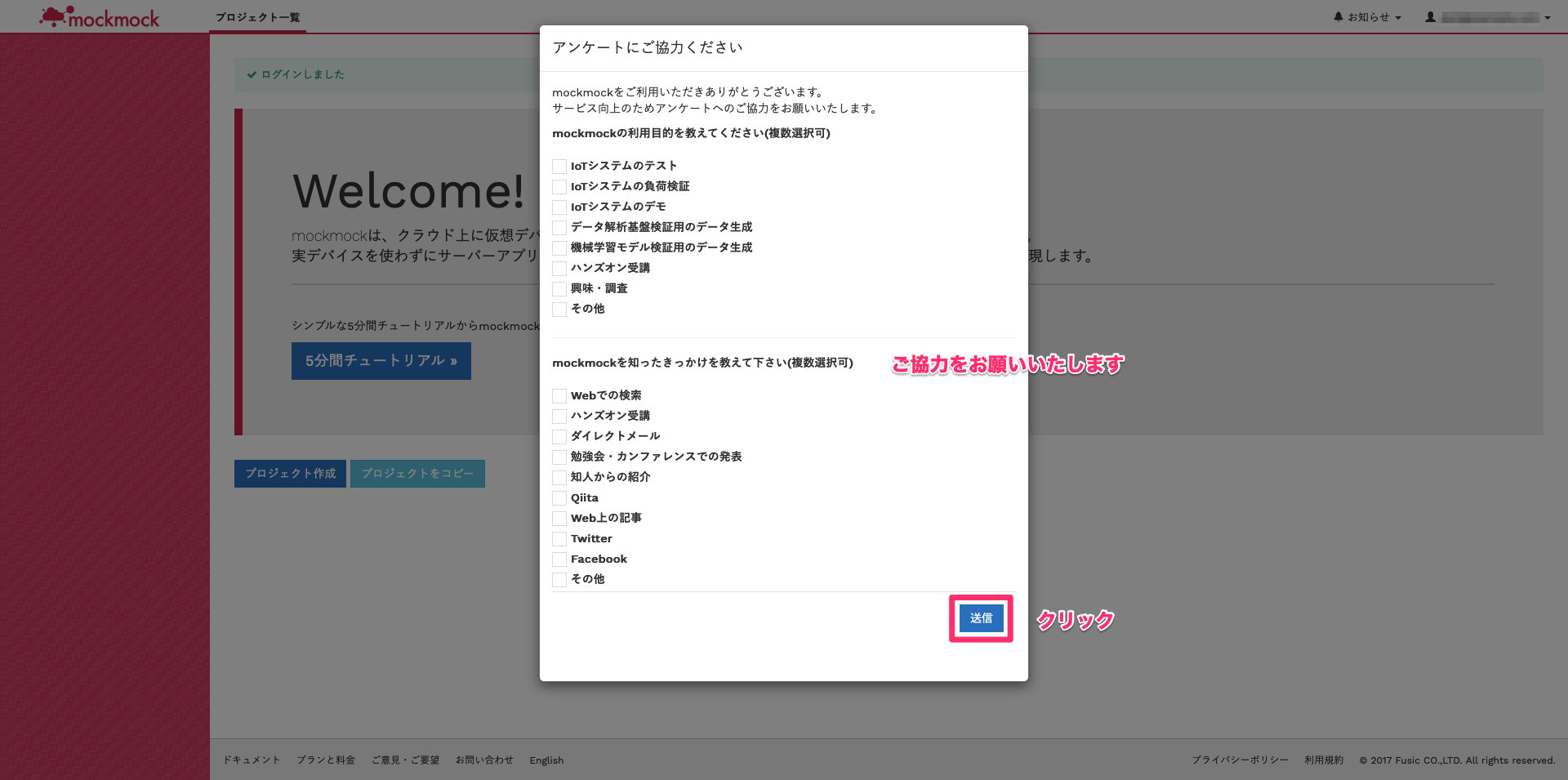Image resolution: width=1568 pixels, height=780 pixels.
Task: Check 機械学習モデル検証用のデータ生成
Action: (x=559, y=247)
